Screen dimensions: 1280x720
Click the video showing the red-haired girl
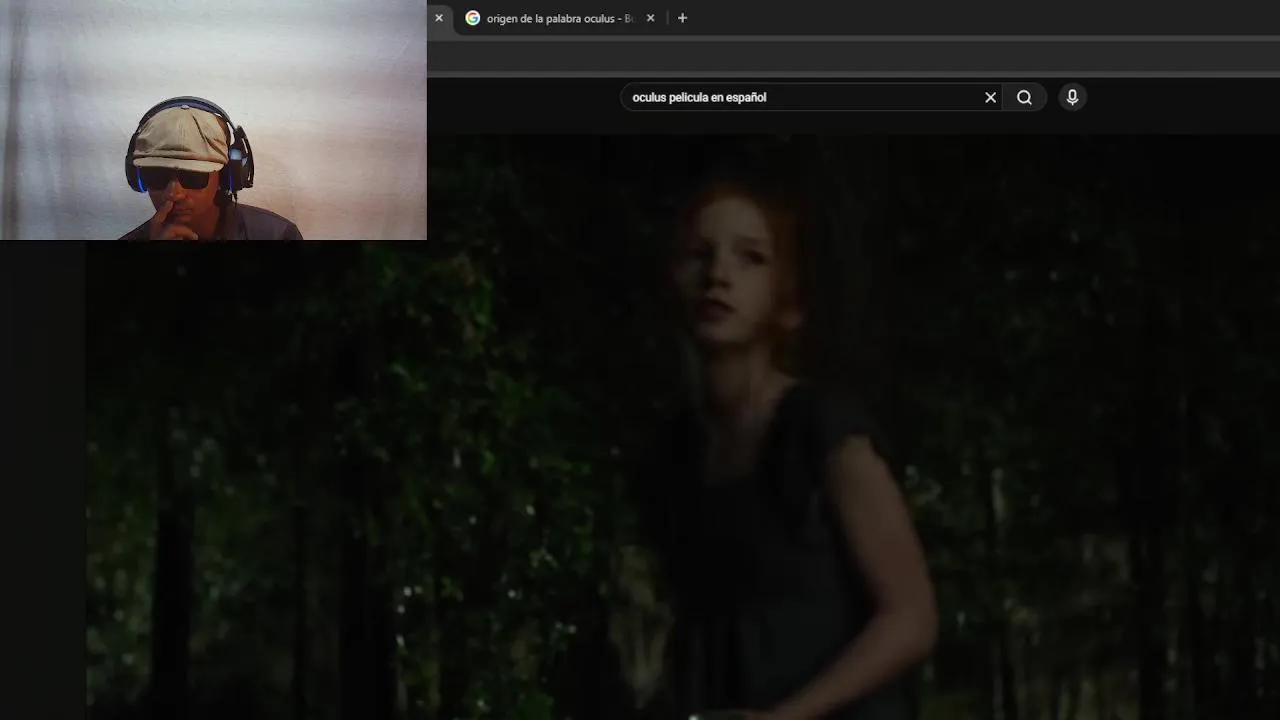tap(683, 428)
